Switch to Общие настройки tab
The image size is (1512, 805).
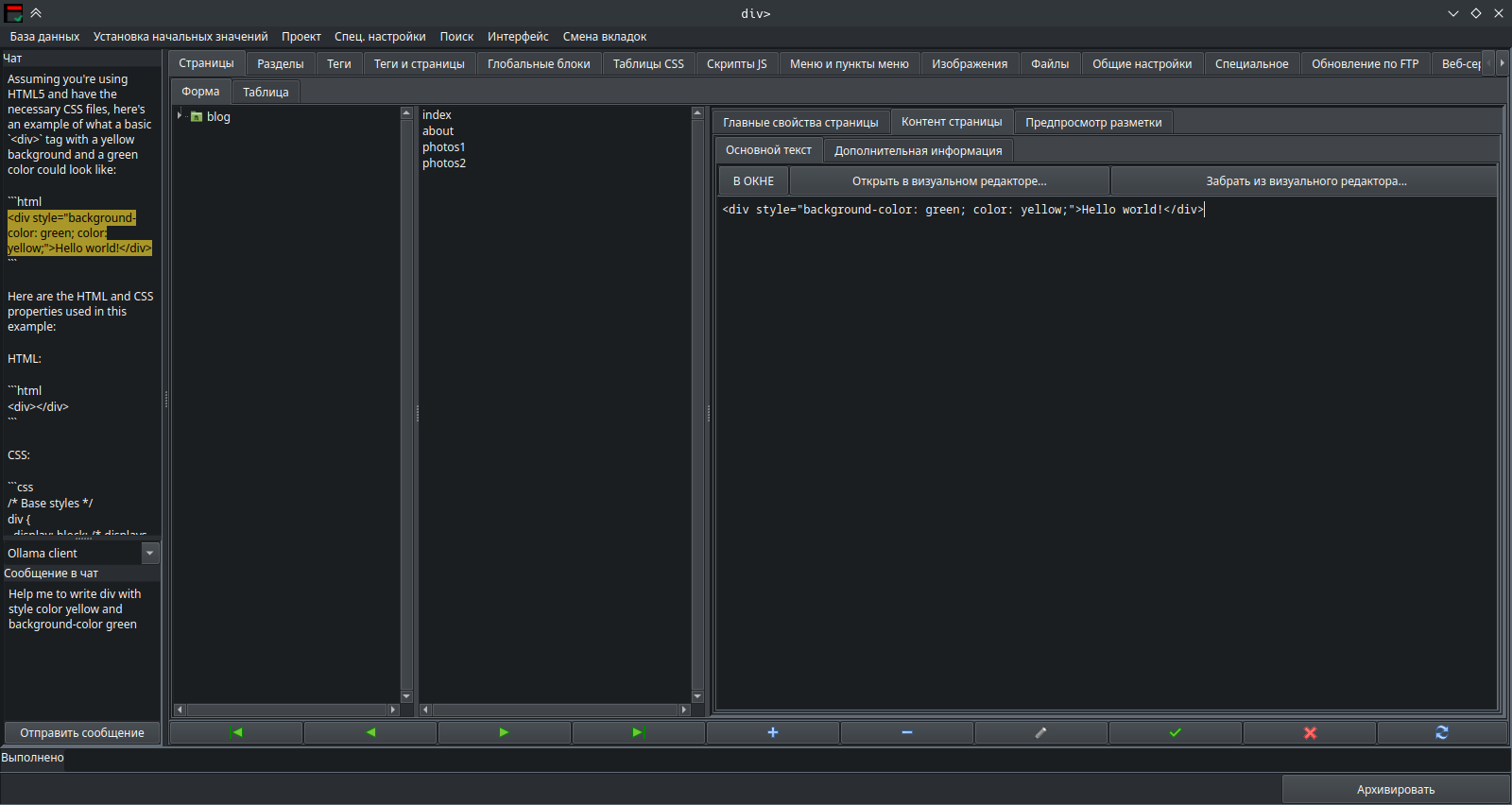[x=1143, y=64]
